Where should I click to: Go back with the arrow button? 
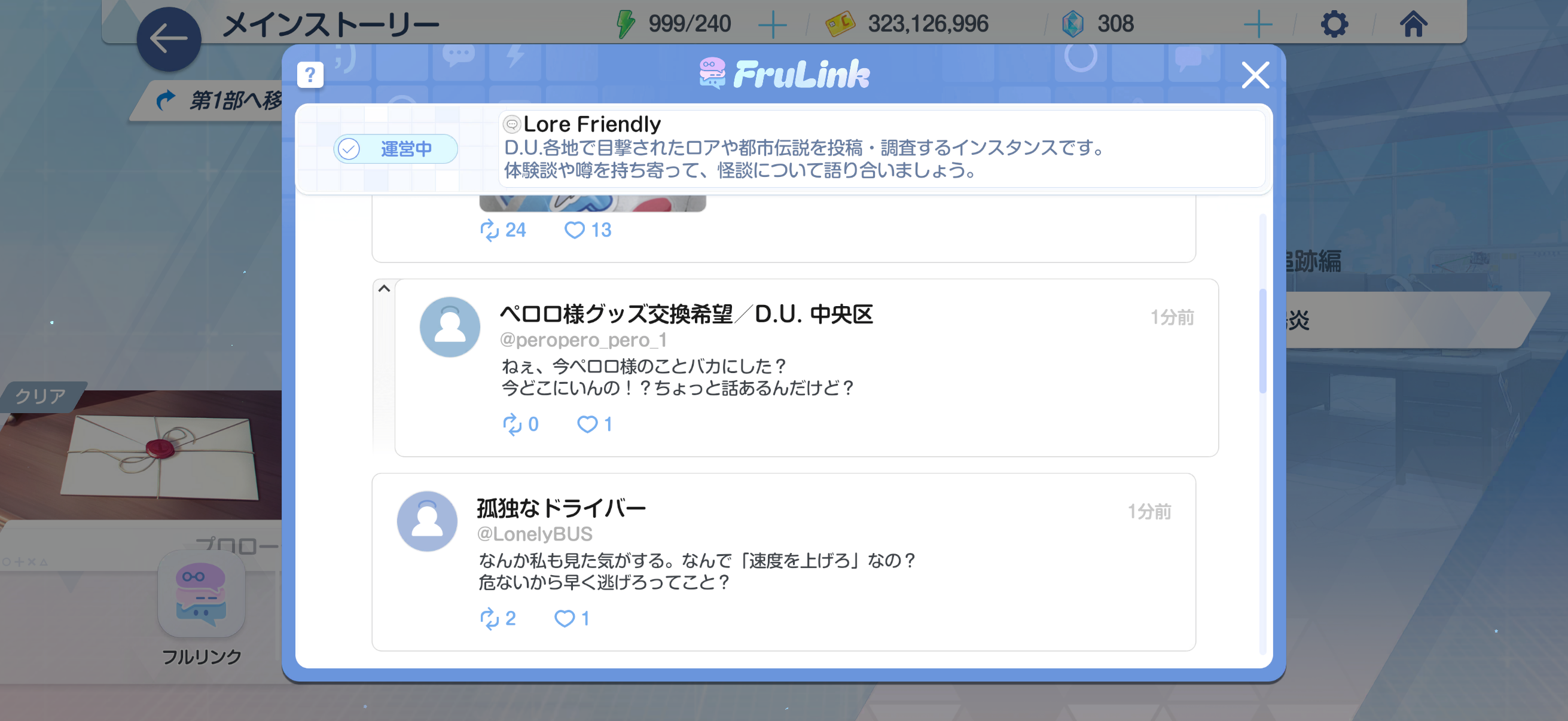169,39
